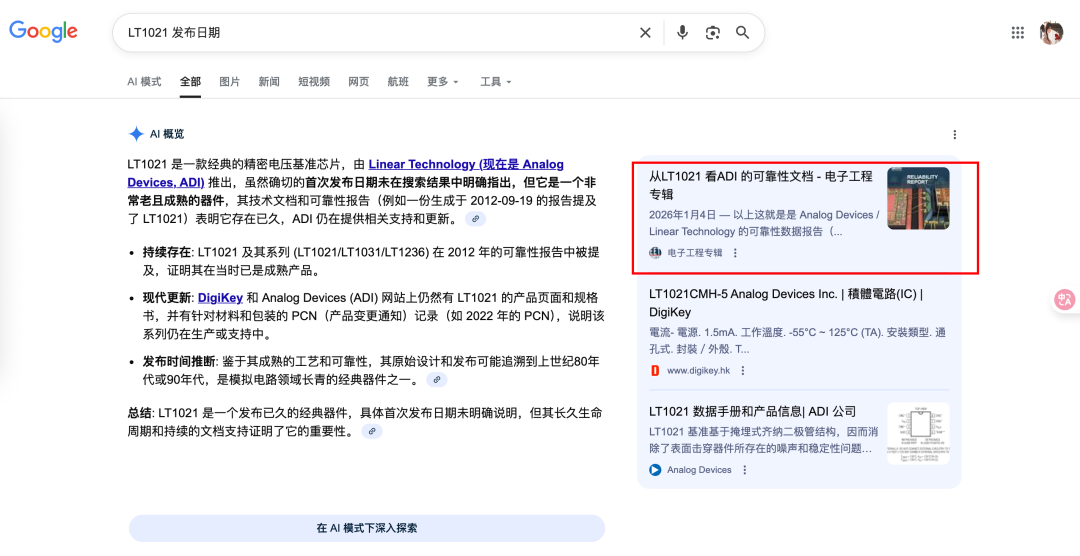Open LT1021CMH-5 Analog Devices DigiKey result

tap(785, 302)
